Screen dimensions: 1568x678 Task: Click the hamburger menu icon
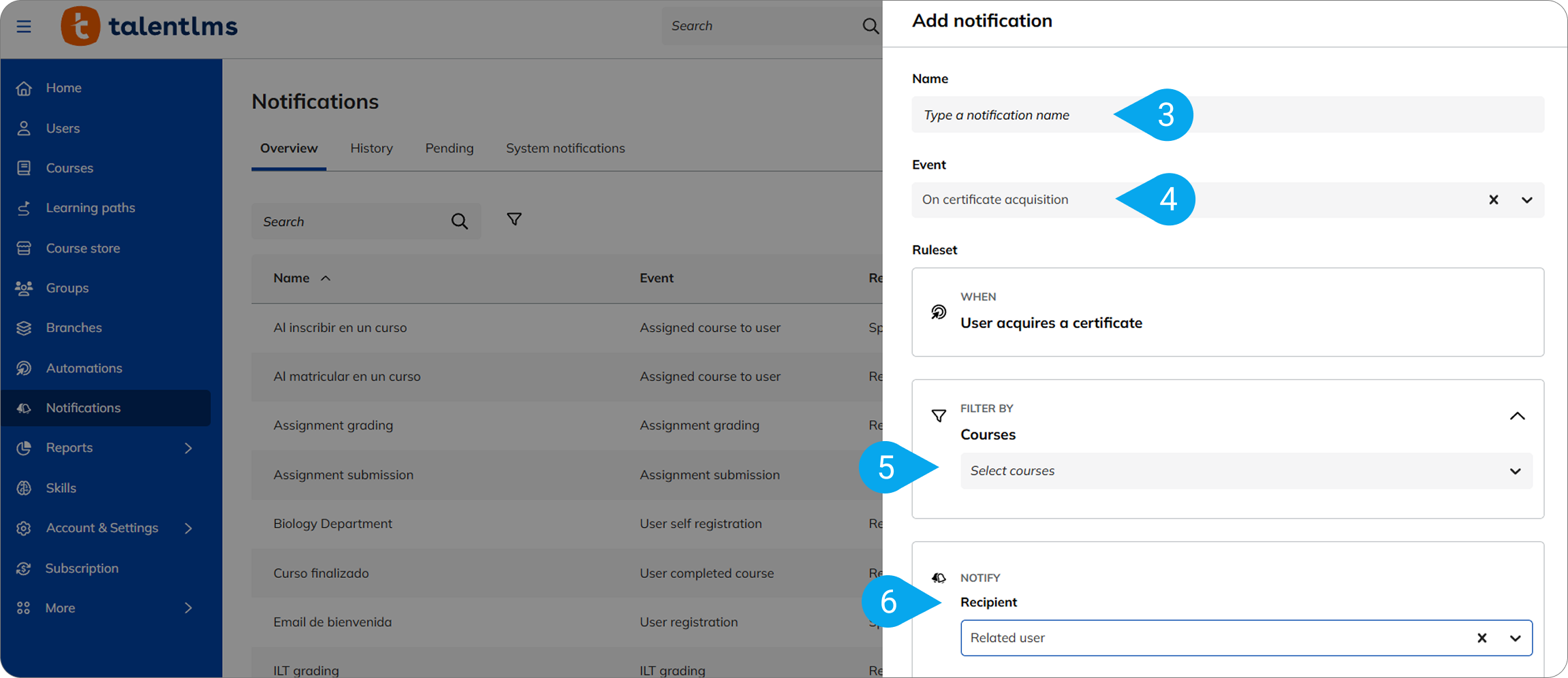point(24,27)
